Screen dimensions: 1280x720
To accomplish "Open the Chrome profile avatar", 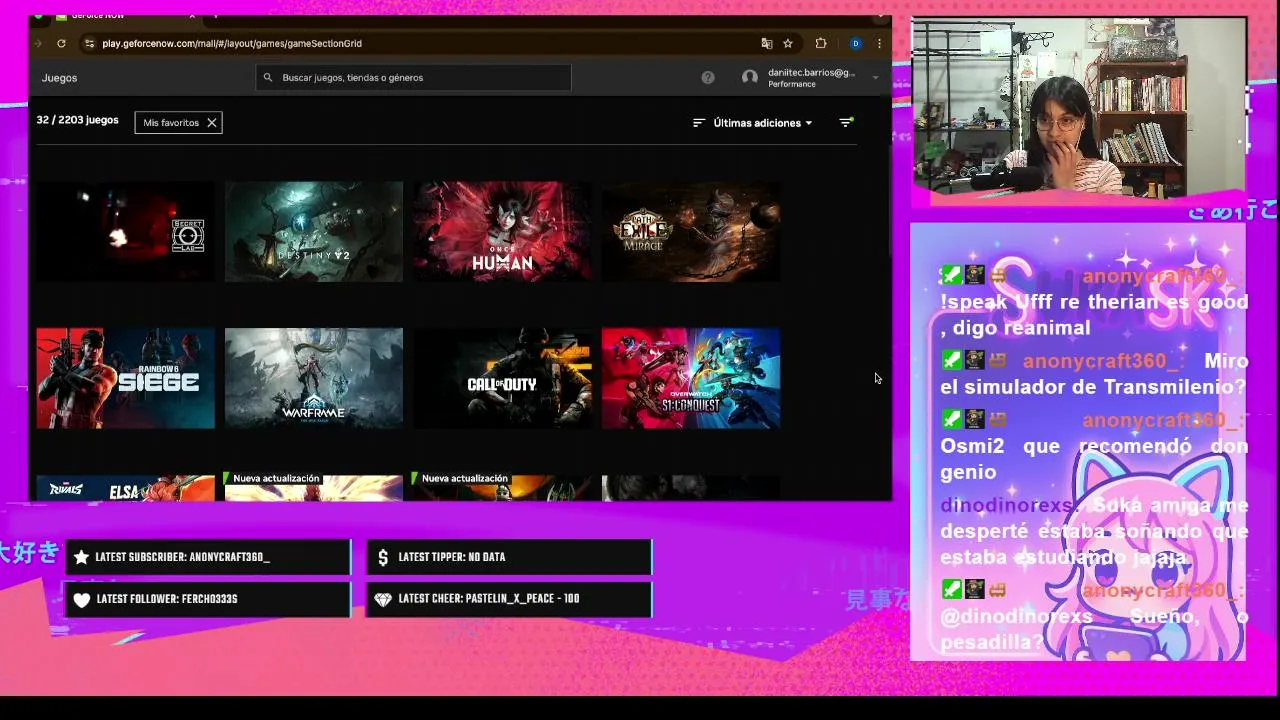I will 855,44.
